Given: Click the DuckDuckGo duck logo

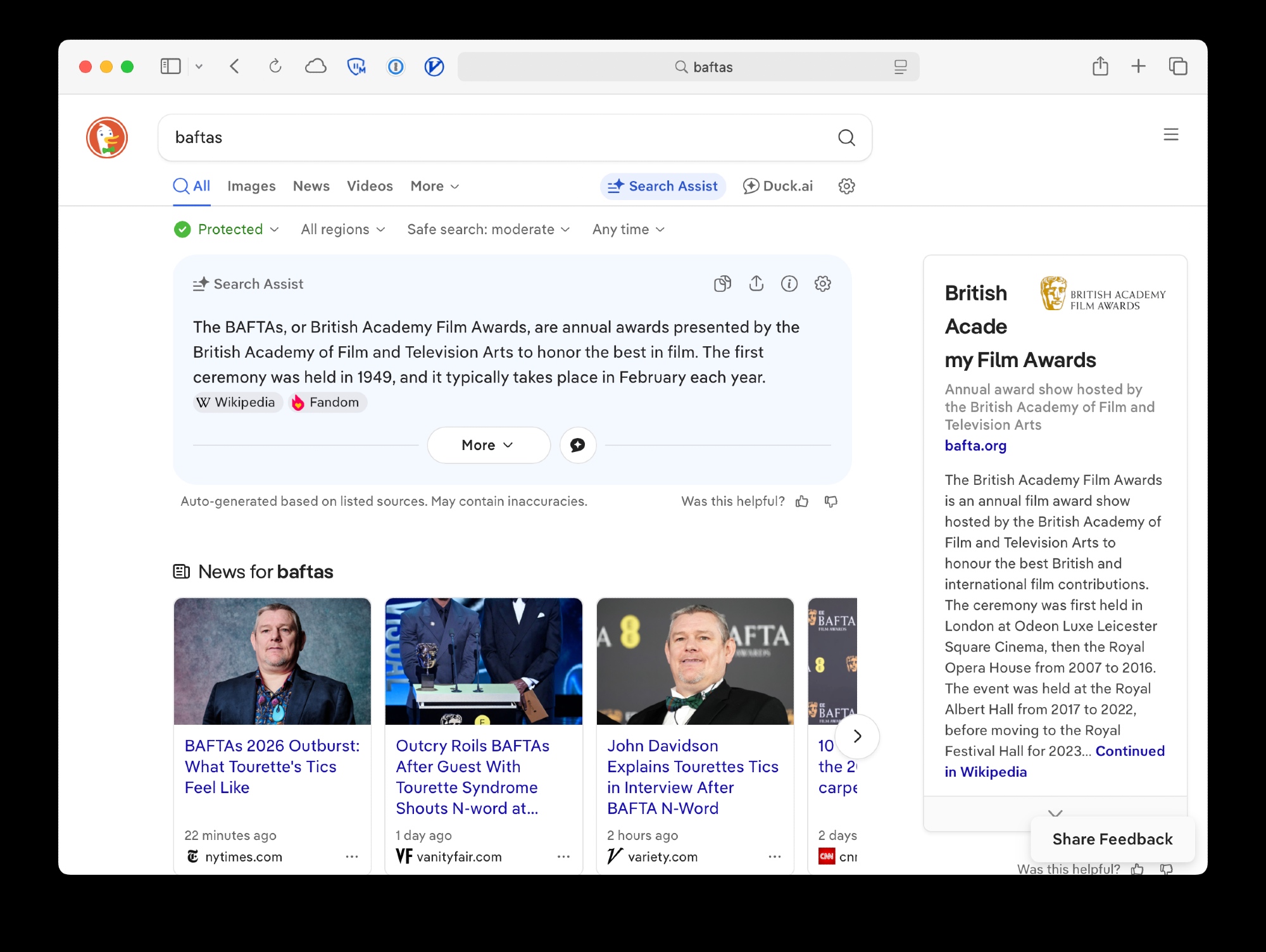Looking at the screenshot, I should point(107,137).
